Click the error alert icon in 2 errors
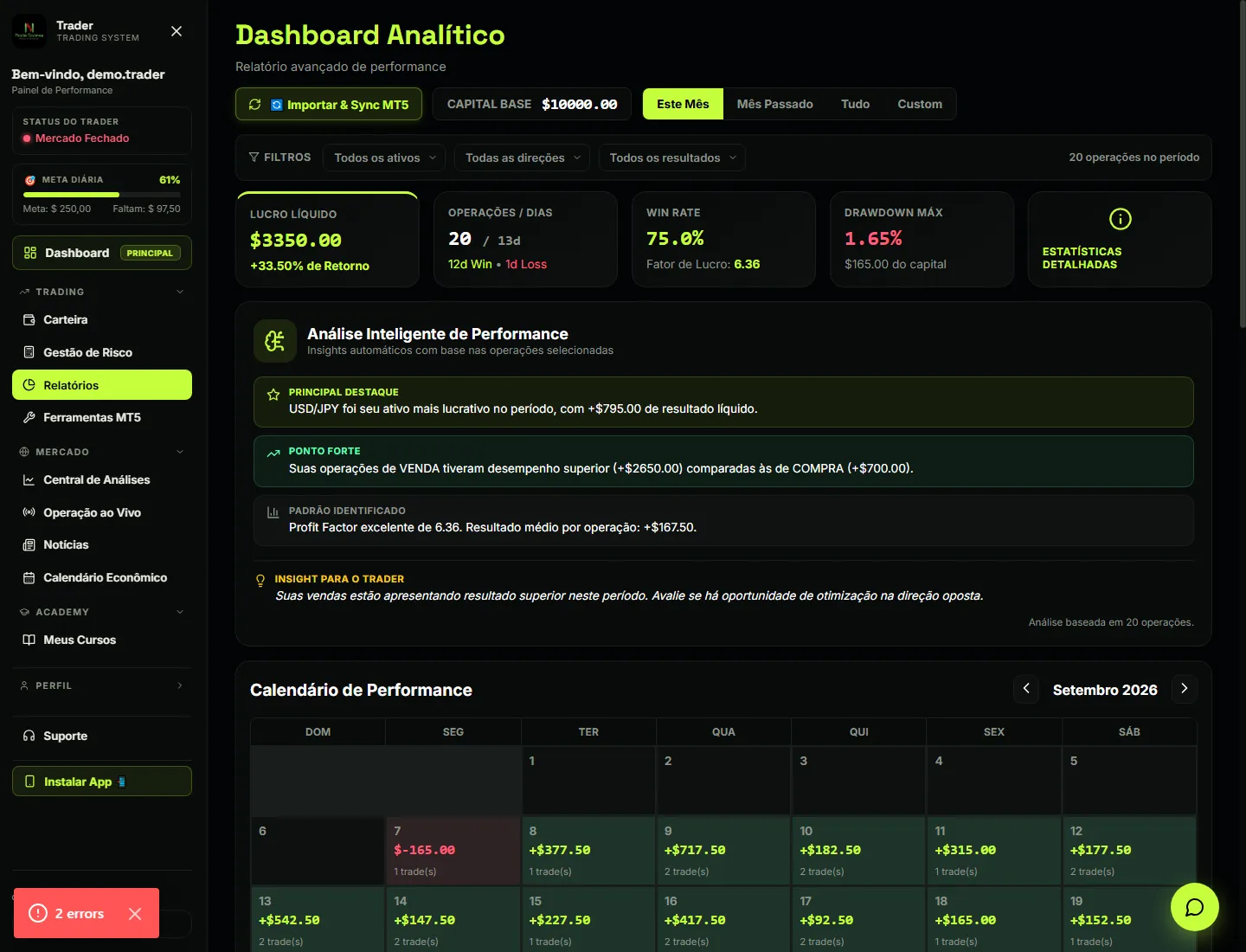 click(x=38, y=913)
